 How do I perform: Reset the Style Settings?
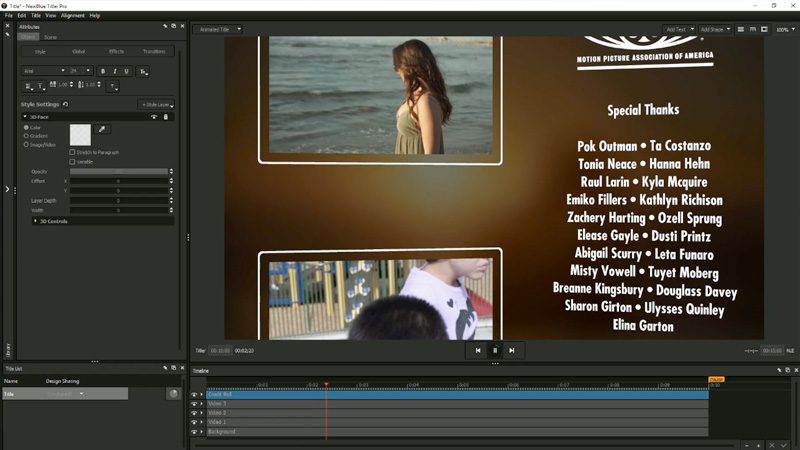click(65, 104)
